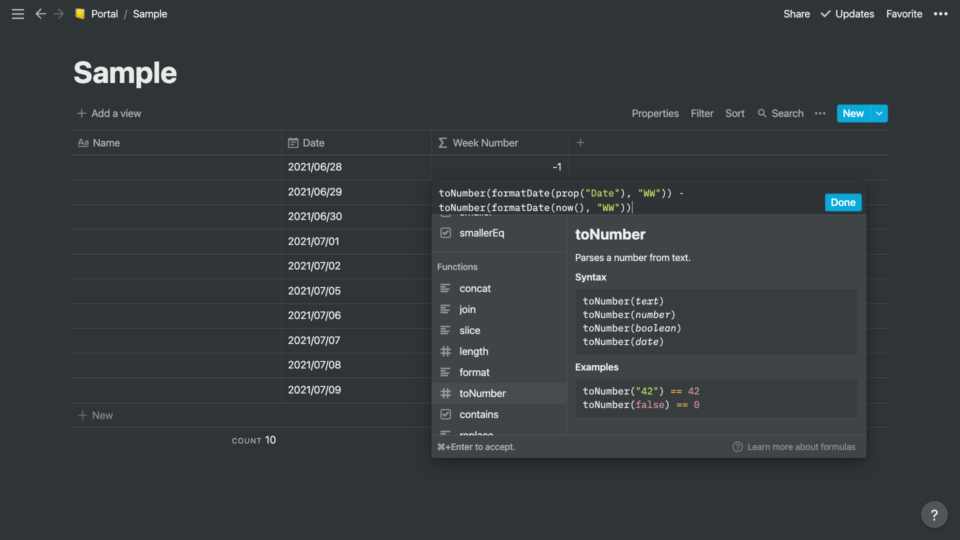Go forward with the right arrow
960x540 pixels.
59,13
